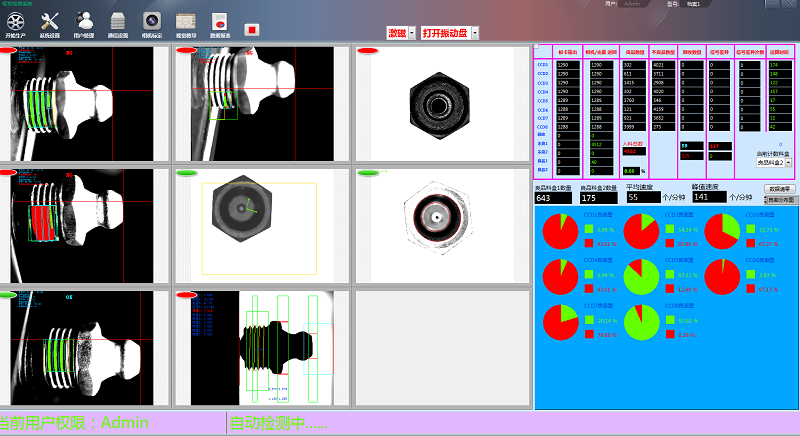Click the CCD1 yield pie chart

(x=561, y=232)
